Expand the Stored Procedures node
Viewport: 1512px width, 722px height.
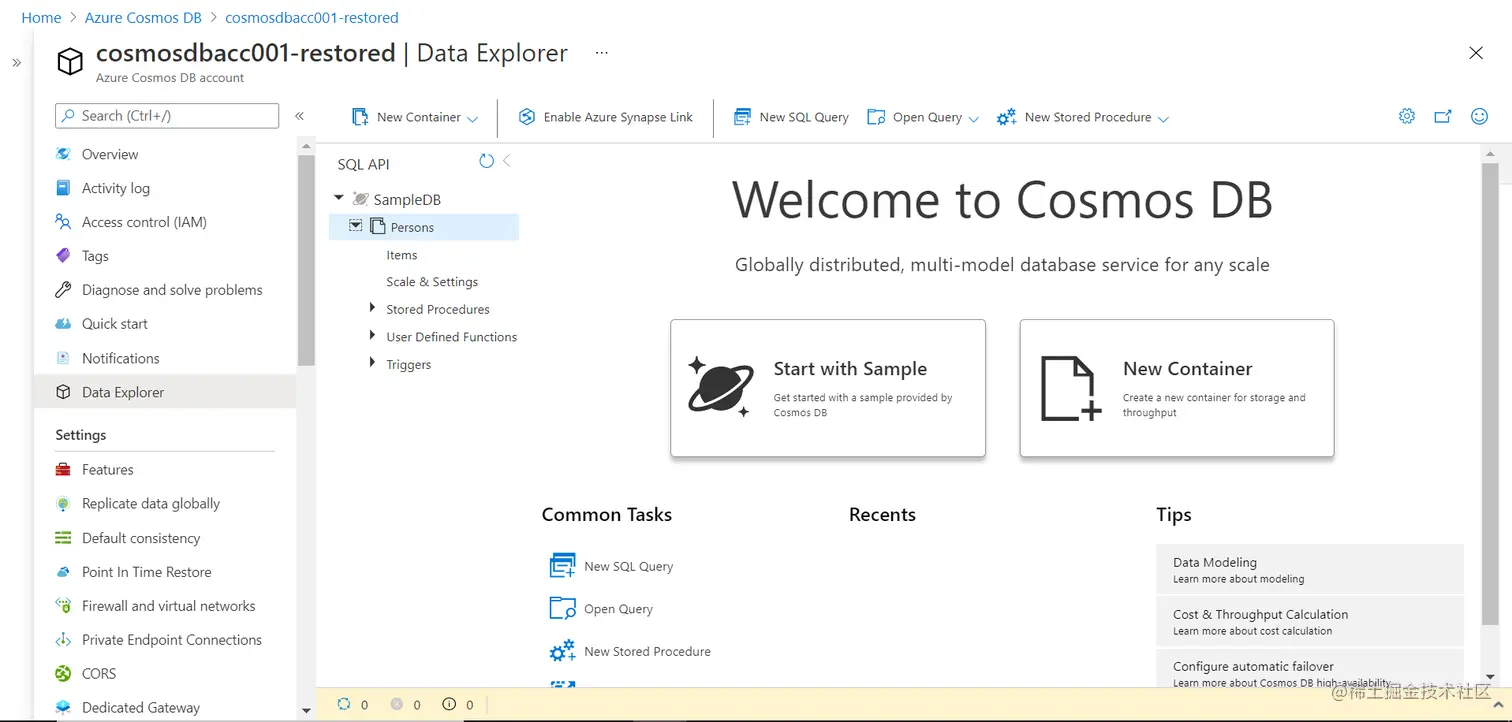tap(373, 308)
